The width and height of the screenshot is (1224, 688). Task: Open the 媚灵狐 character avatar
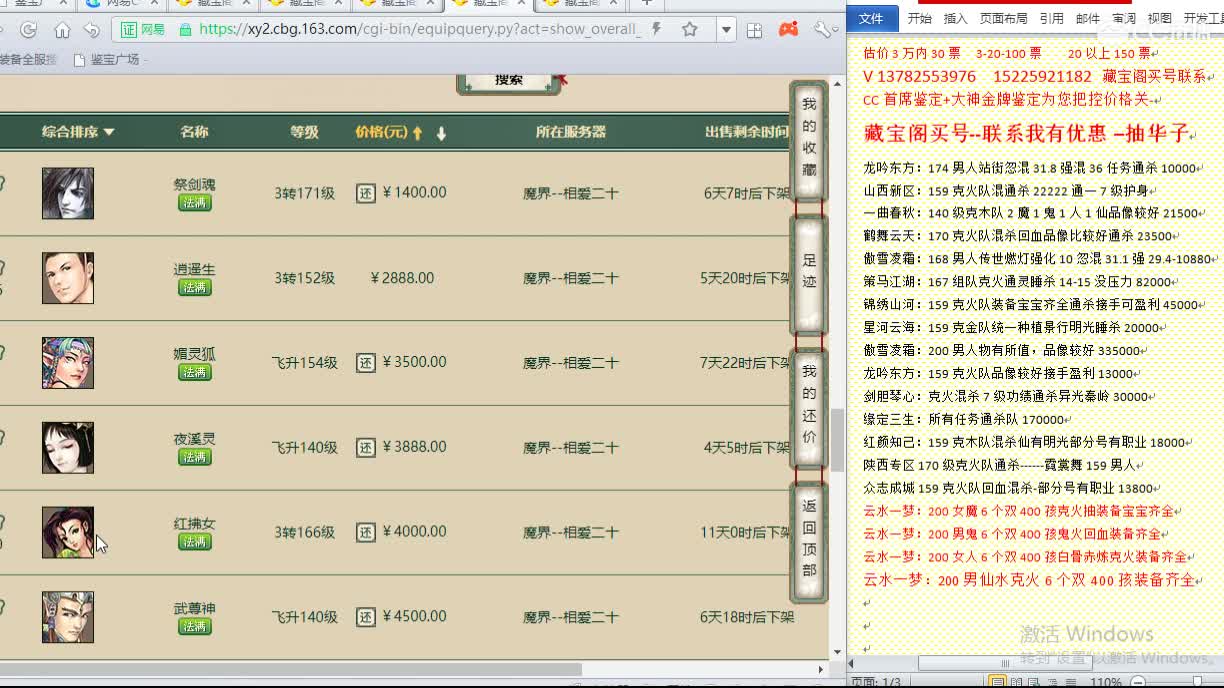68,363
